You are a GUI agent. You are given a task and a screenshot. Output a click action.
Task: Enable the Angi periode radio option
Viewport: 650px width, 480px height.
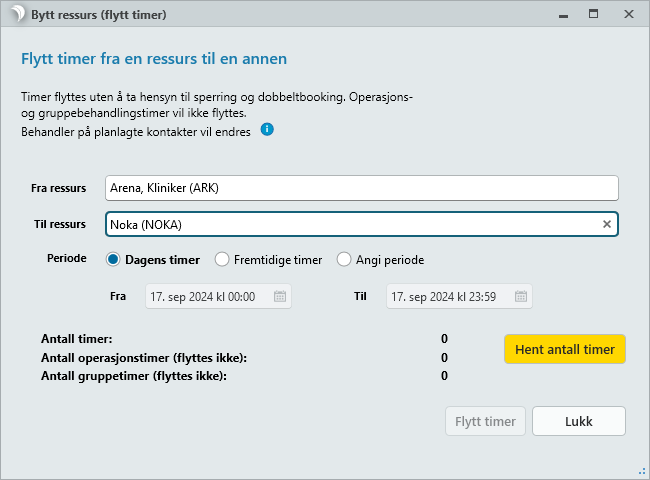click(x=344, y=260)
